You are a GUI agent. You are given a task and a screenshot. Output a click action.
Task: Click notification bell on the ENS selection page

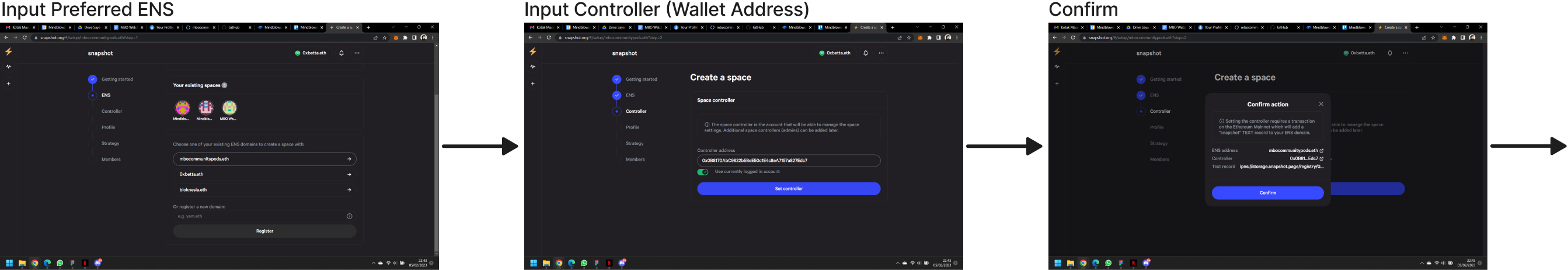(x=342, y=53)
